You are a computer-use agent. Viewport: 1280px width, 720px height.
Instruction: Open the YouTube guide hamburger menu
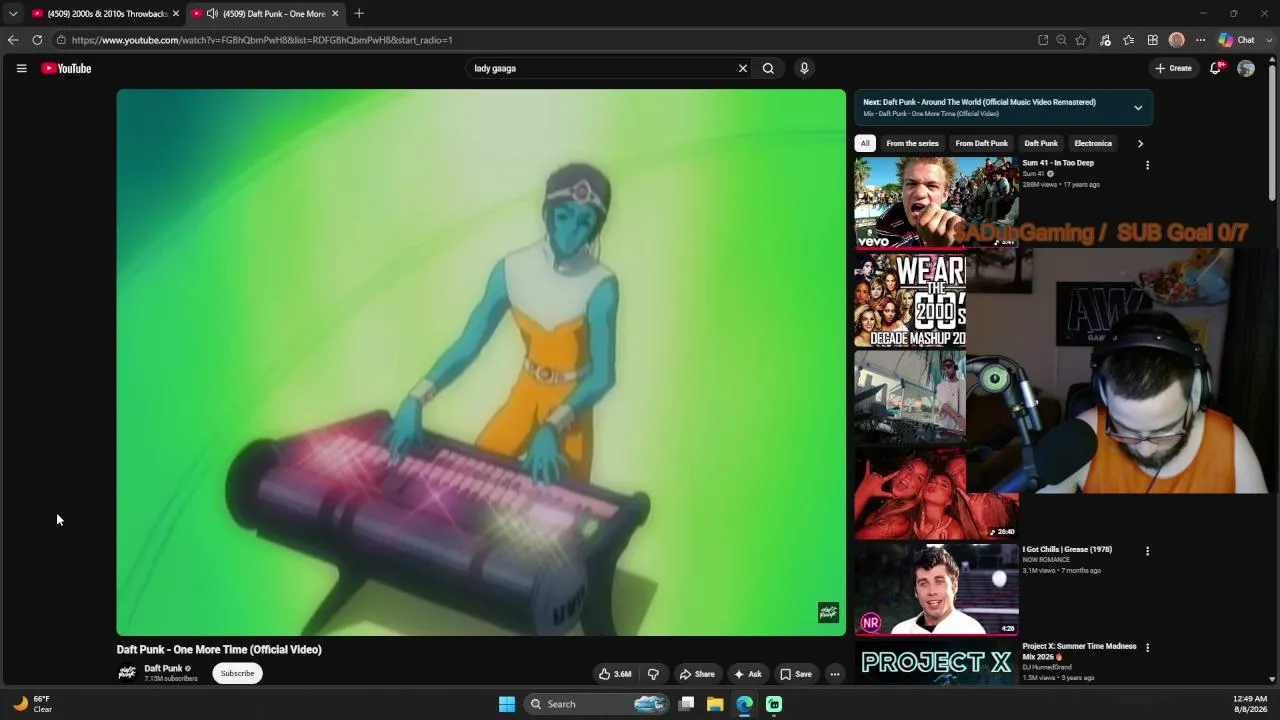21,68
